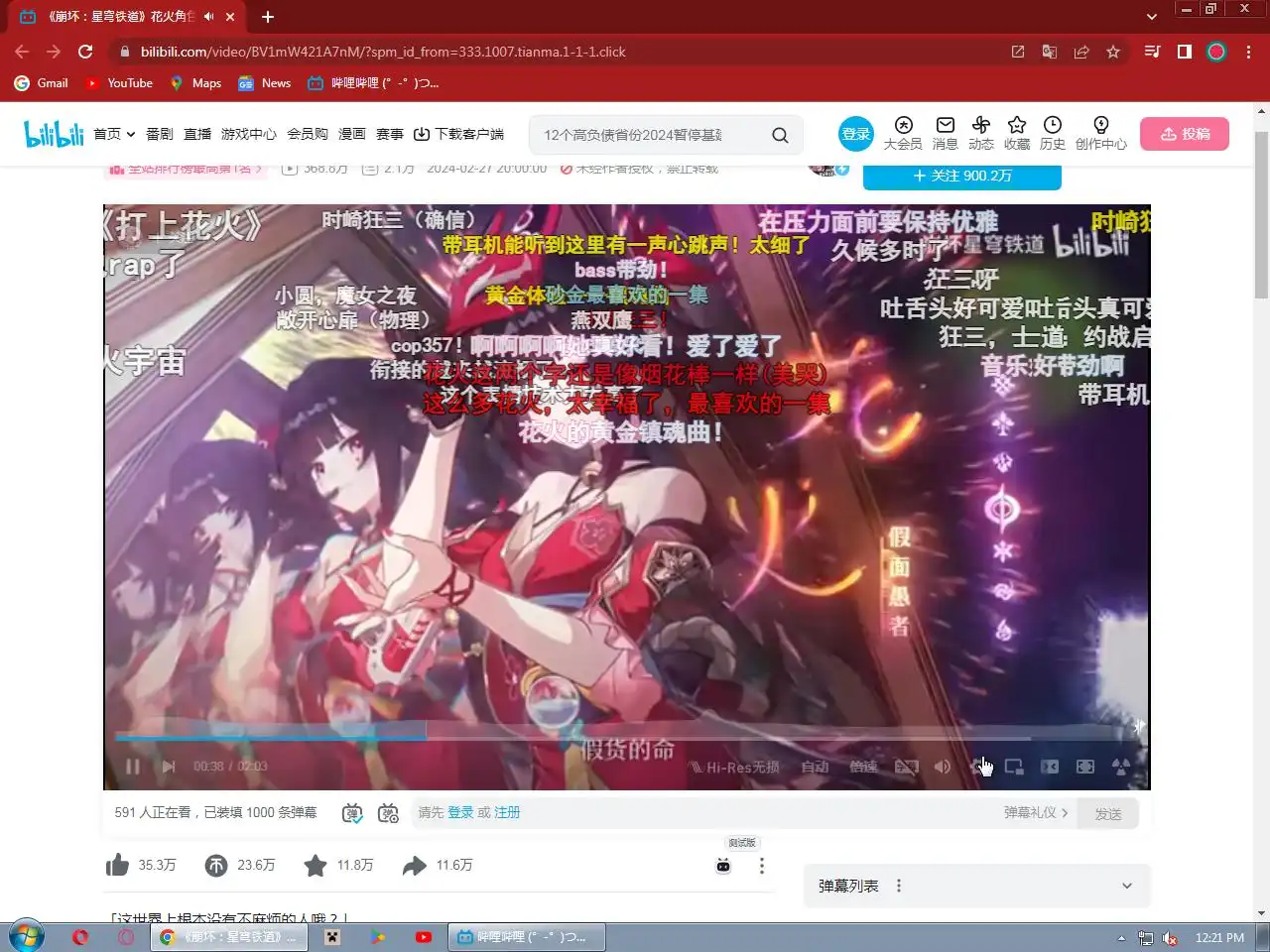This screenshot has height=952, width=1270.
Task: Open Chrome media control icon
Action: 1152,52
